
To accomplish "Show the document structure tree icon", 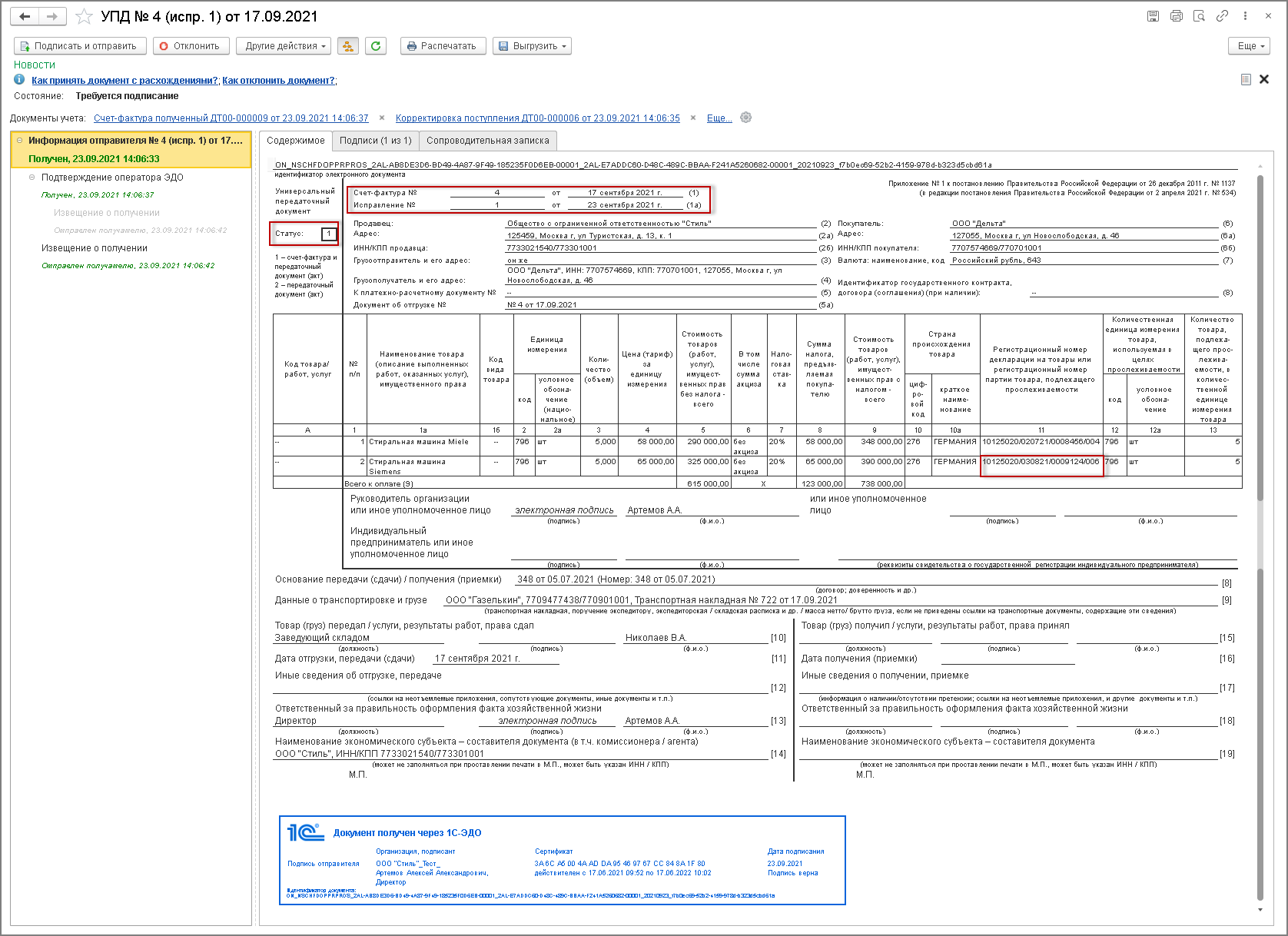I will 348,46.
